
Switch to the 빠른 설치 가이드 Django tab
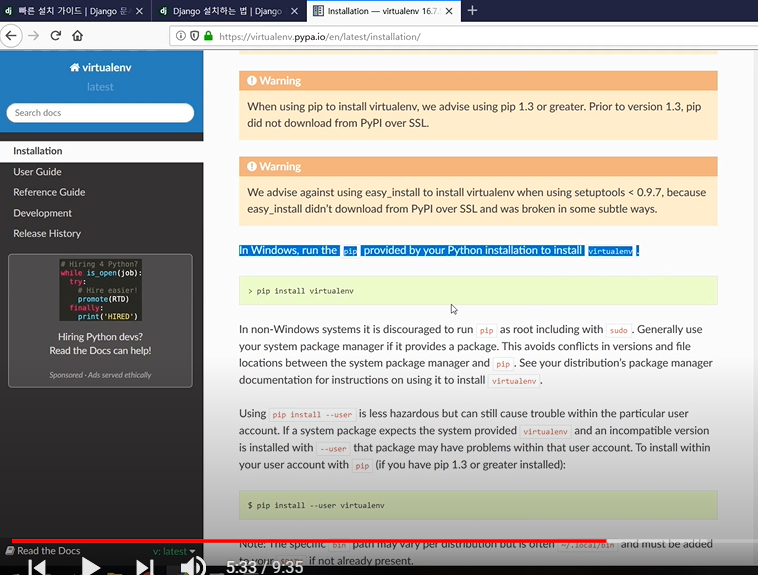coord(75,11)
